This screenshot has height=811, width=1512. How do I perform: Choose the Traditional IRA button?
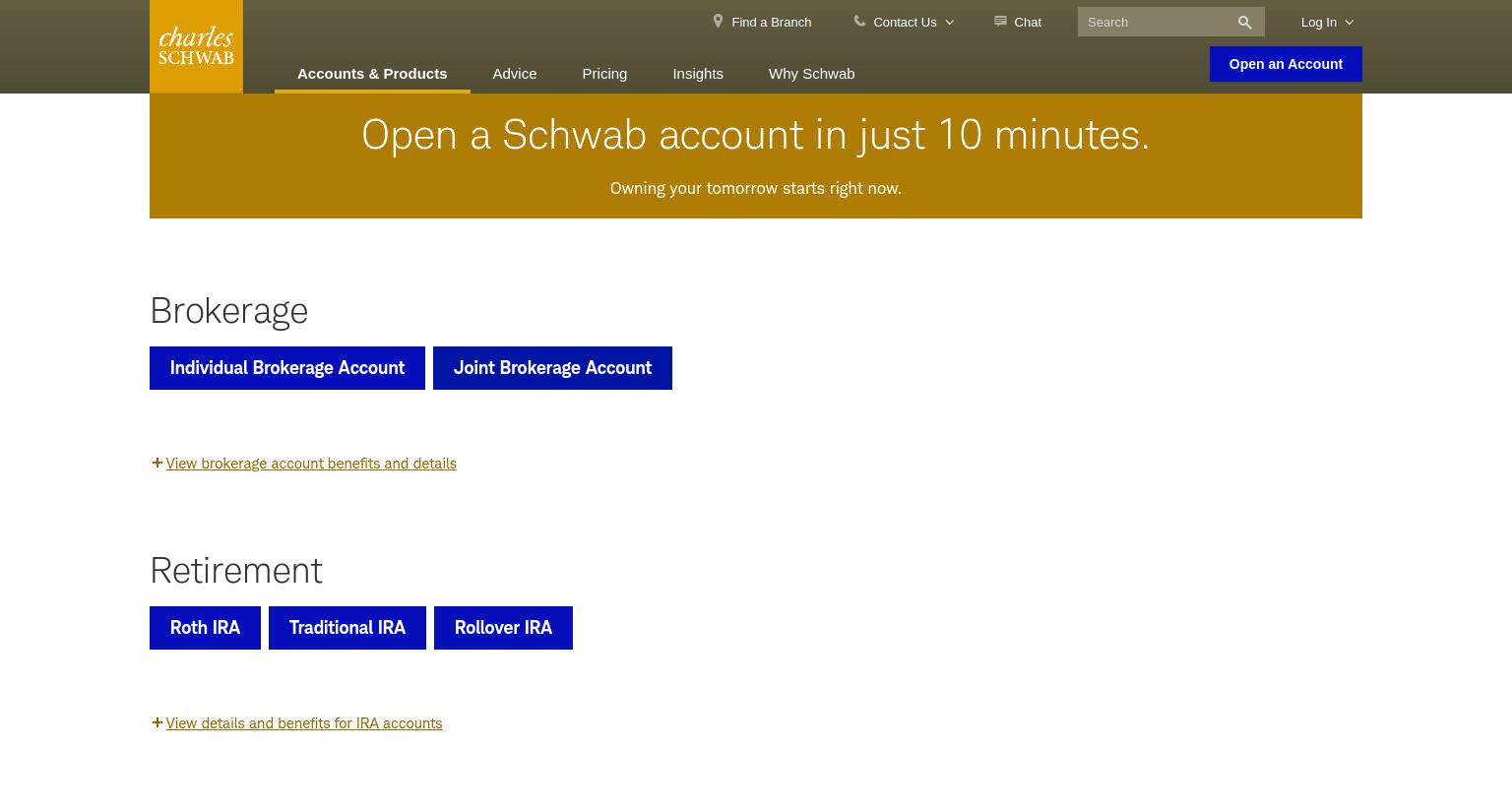click(347, 628)
